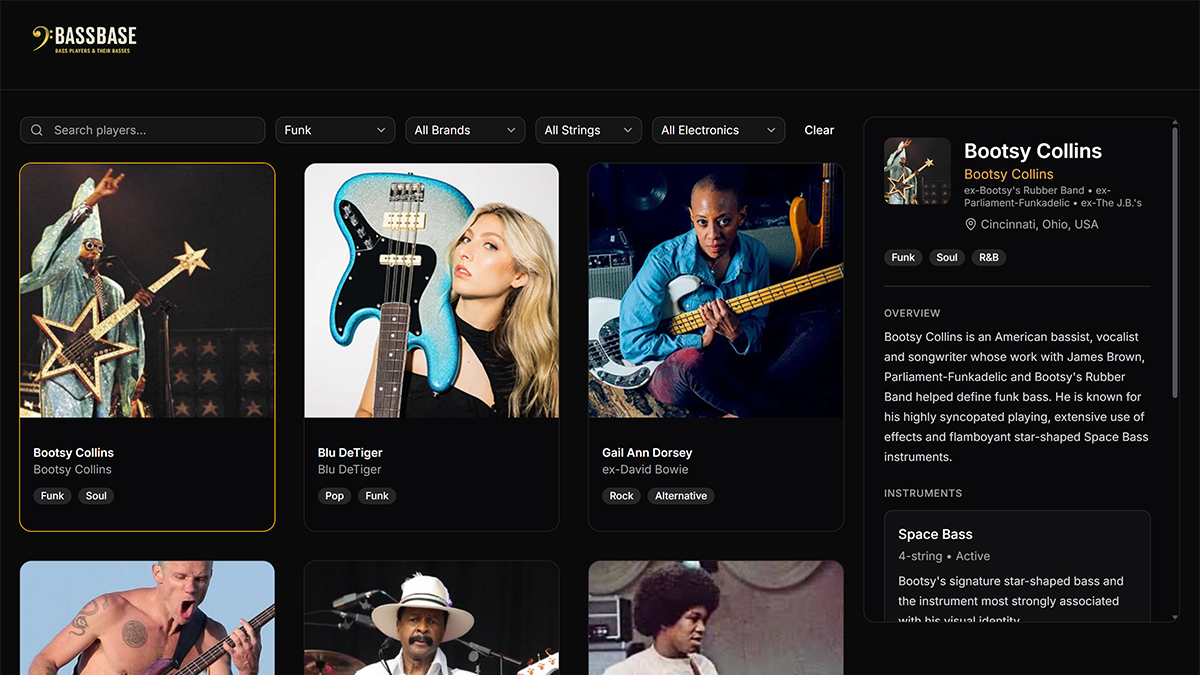Open the Blu DeTiger card photo

(x=431, y=290)
